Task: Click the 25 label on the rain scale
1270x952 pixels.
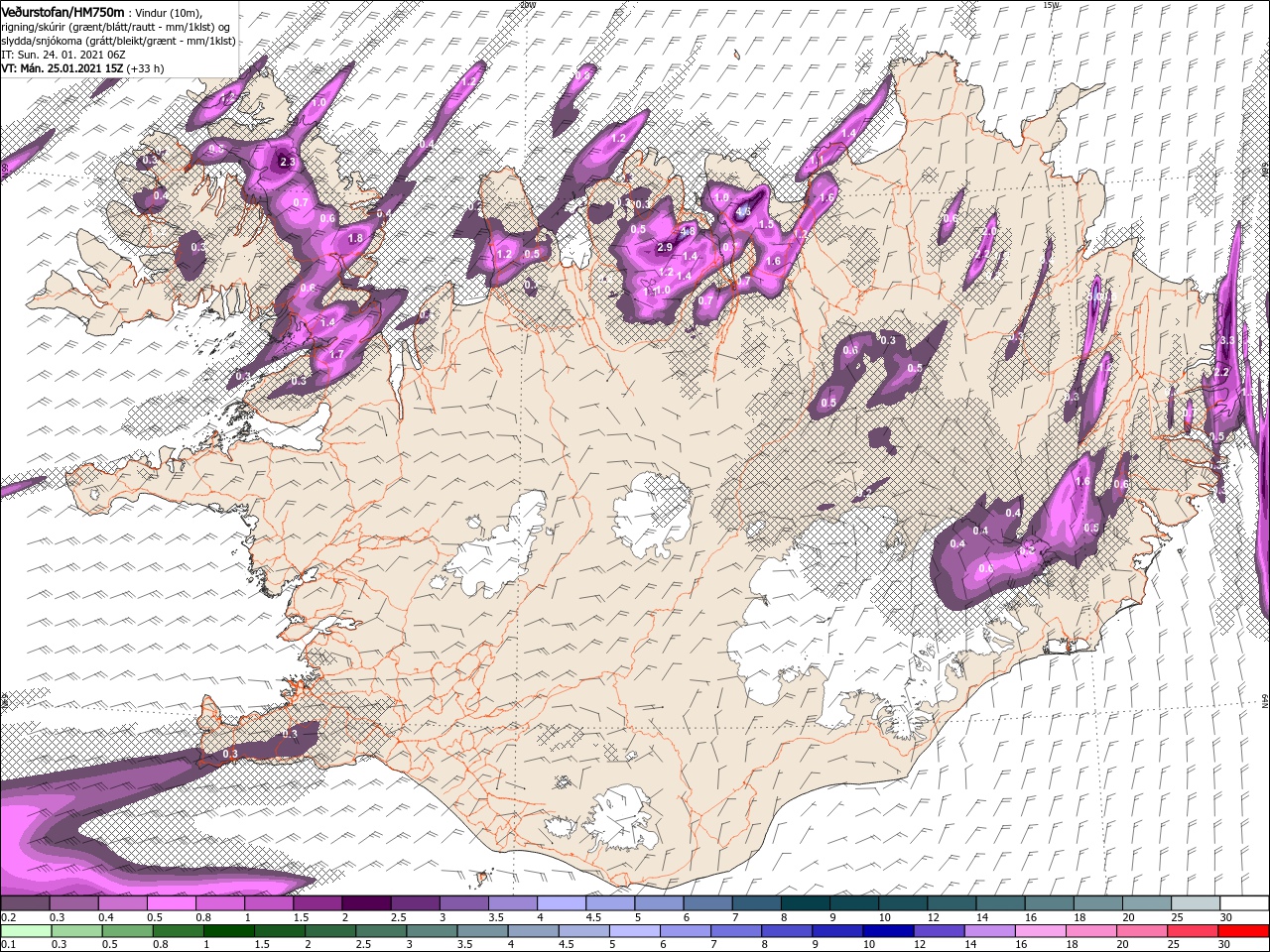Action: 1174,944
